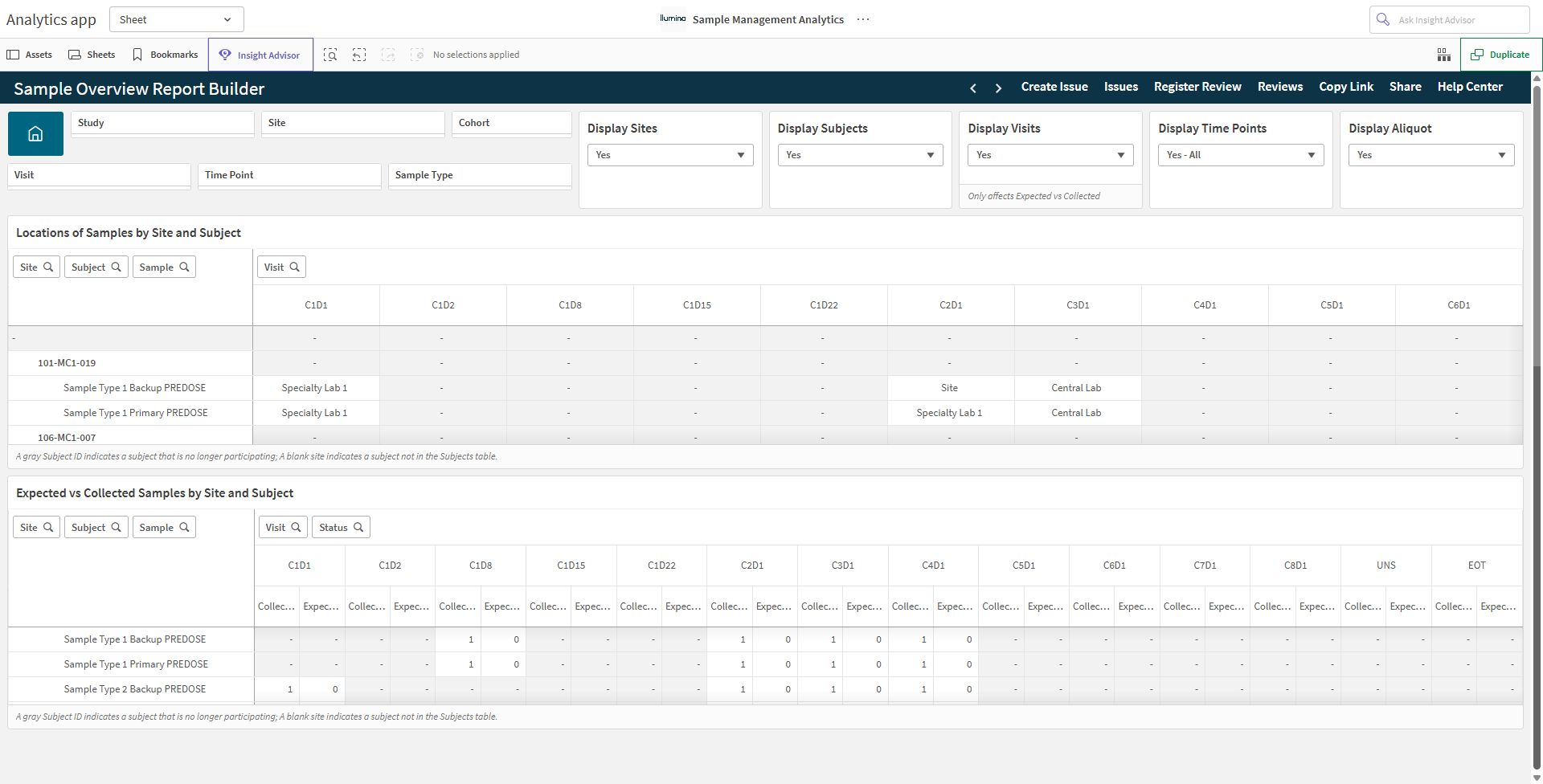
Task: Search Site in Expected vs Collected table
Action: click(36, 527)
